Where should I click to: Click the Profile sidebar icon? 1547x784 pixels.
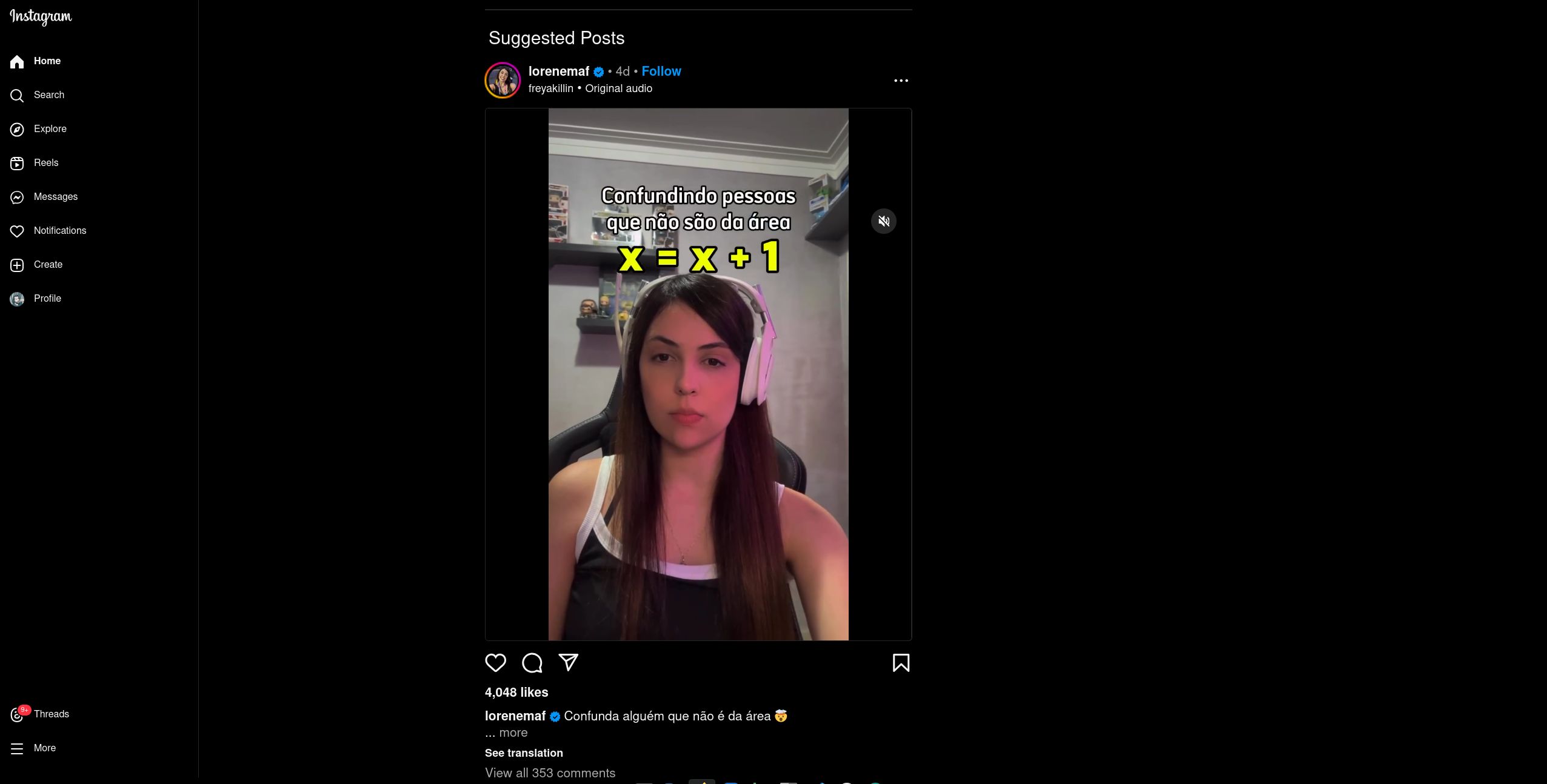coord(17,298)
